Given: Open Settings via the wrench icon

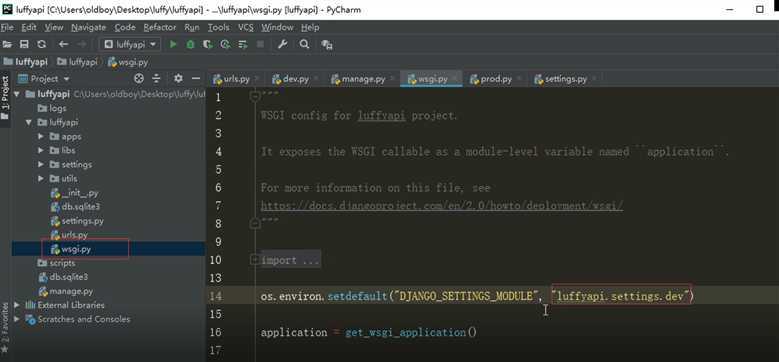Looking at the screenshot, I should point(283,45).
